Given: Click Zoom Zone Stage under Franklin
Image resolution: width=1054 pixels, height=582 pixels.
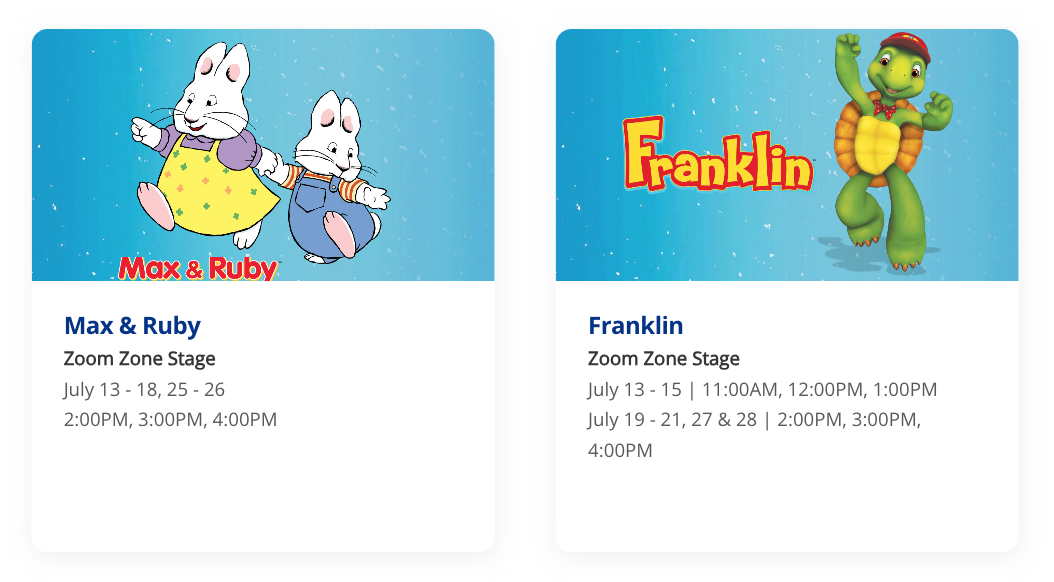Looking at the screenshot, I should [663, 358].
